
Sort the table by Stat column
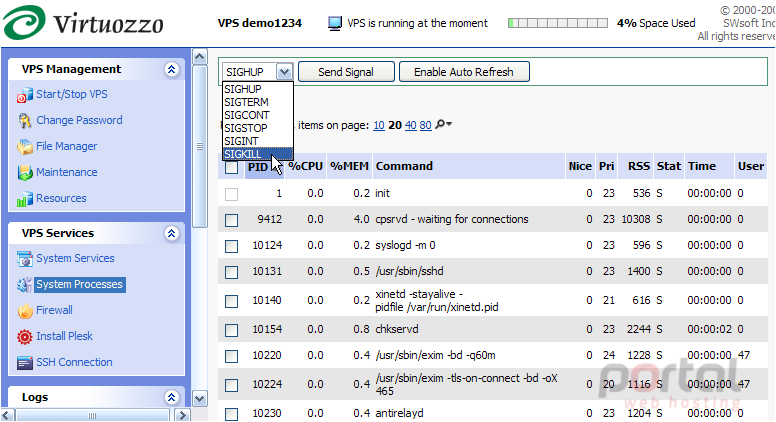click(x=669, y=166)
